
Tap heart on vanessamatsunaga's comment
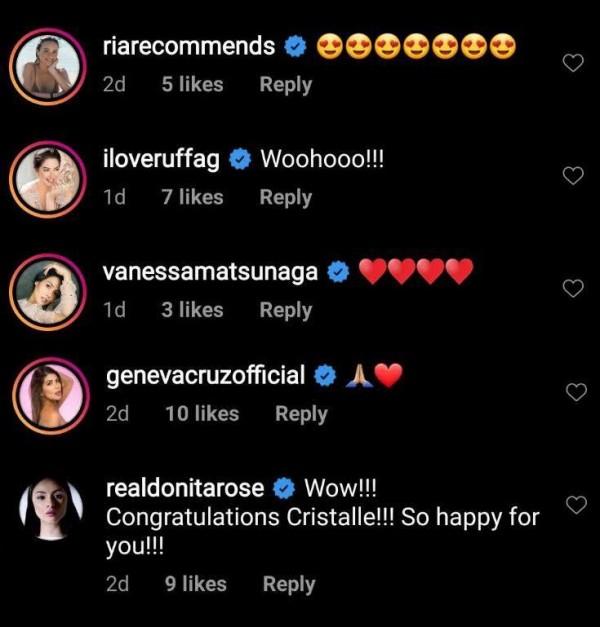tap(574, 289)
